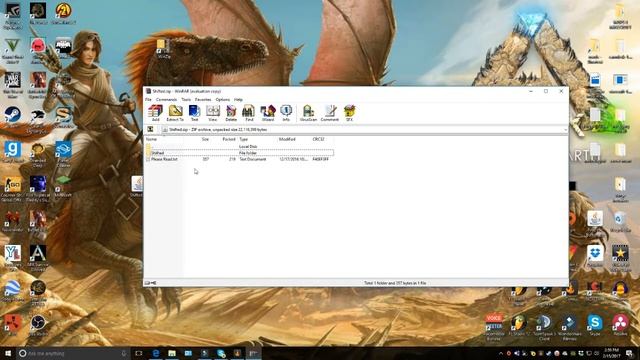Open File Explorer from the taskbar
640x360 pixels.
pyautogui.click(x=172, y=353)
